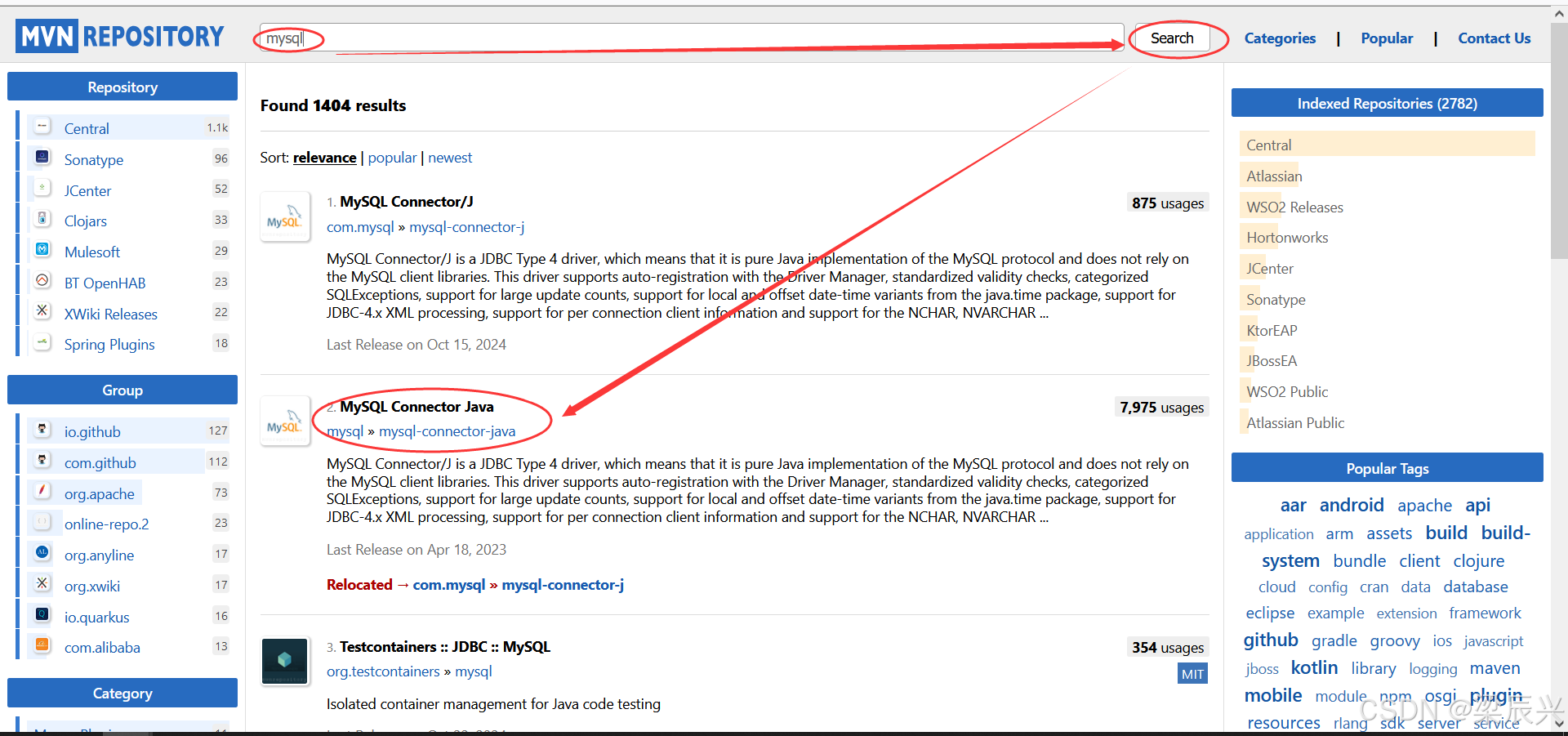Sort results by popular
The width and height of the screenshot is (1568, 736).
click(x=392, y=158)
